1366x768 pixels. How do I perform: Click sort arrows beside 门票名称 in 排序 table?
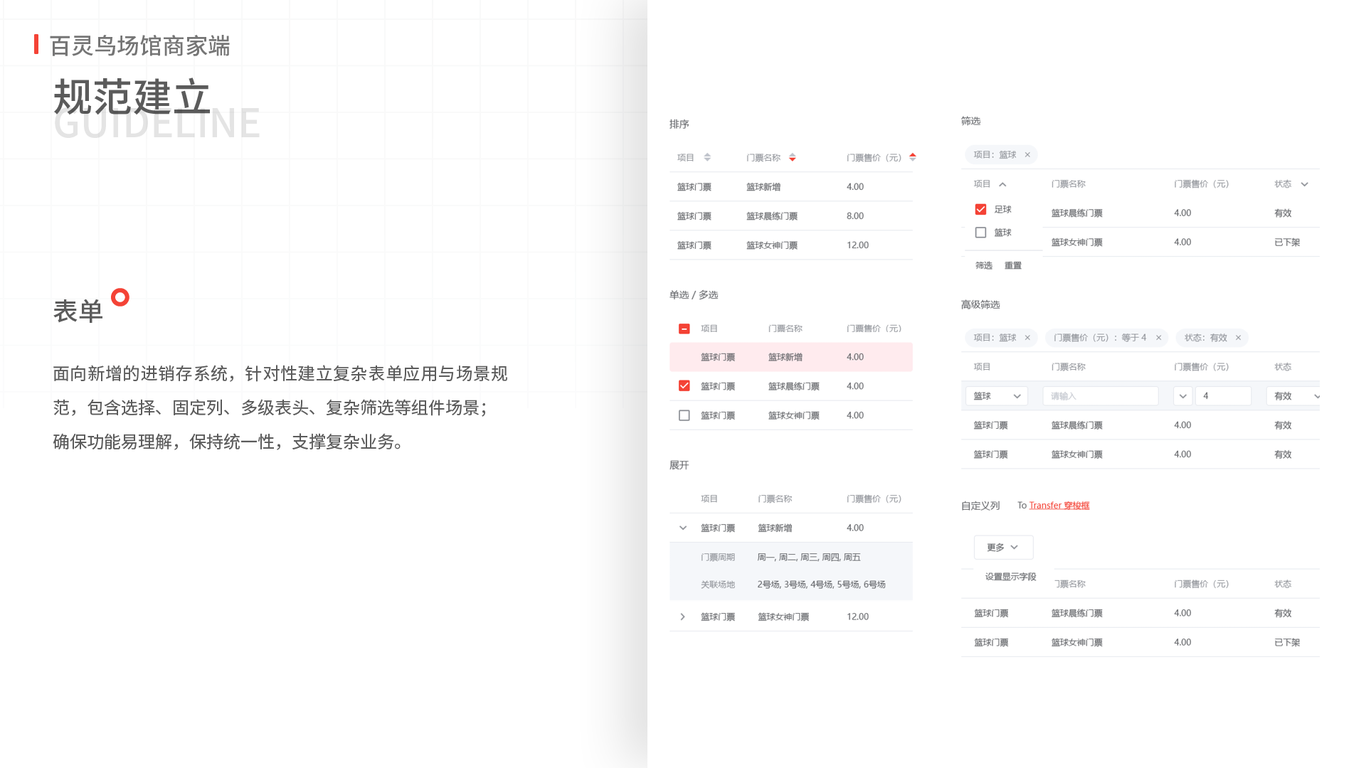point(792,158)
